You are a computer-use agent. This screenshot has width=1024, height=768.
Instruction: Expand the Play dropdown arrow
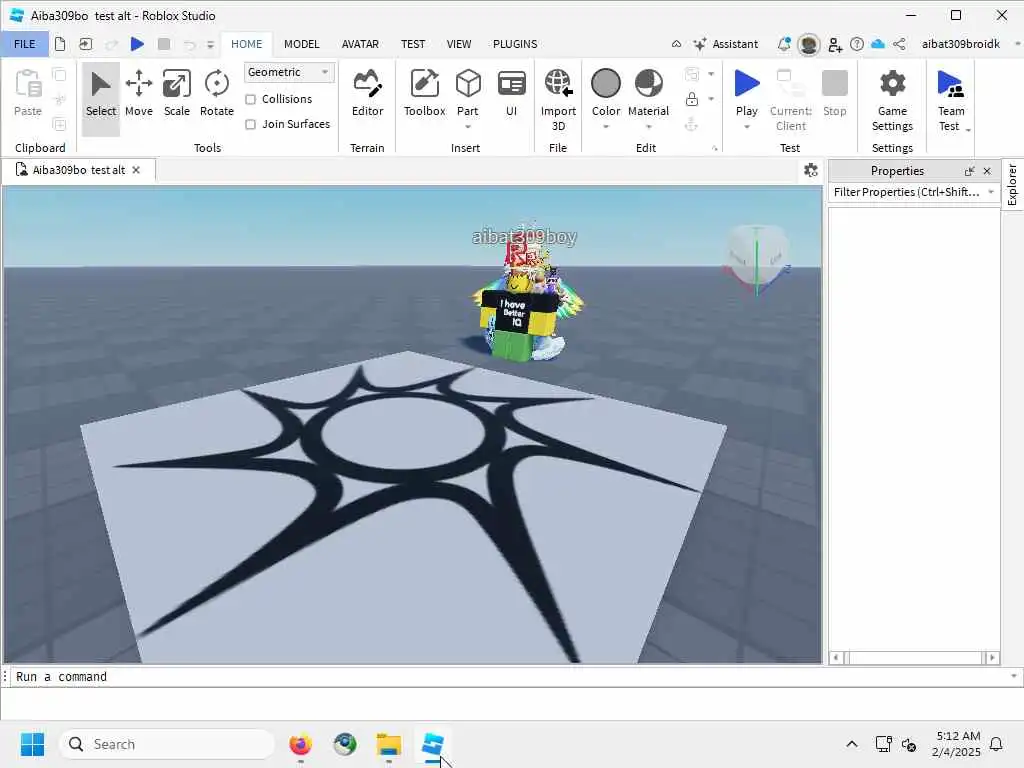746,127
